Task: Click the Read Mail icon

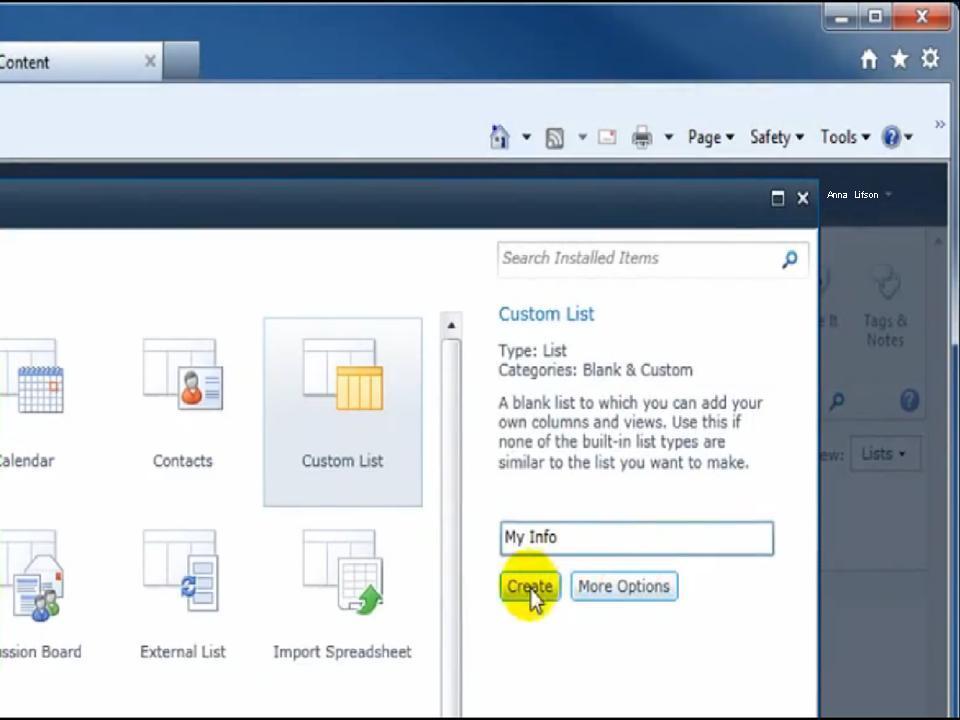Action: point(606,137)
